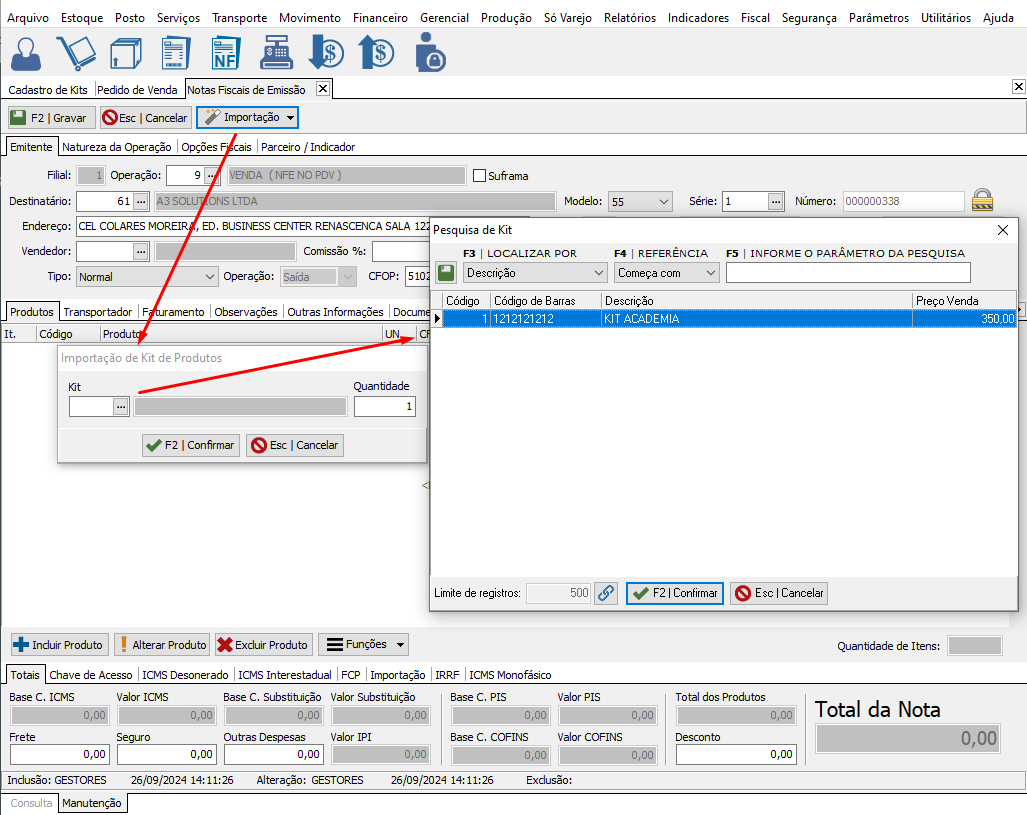Expand the Localizar Por dropdown
This screenshot has height=815, width=1027.
pyautogui.click(x=535, y=272)
